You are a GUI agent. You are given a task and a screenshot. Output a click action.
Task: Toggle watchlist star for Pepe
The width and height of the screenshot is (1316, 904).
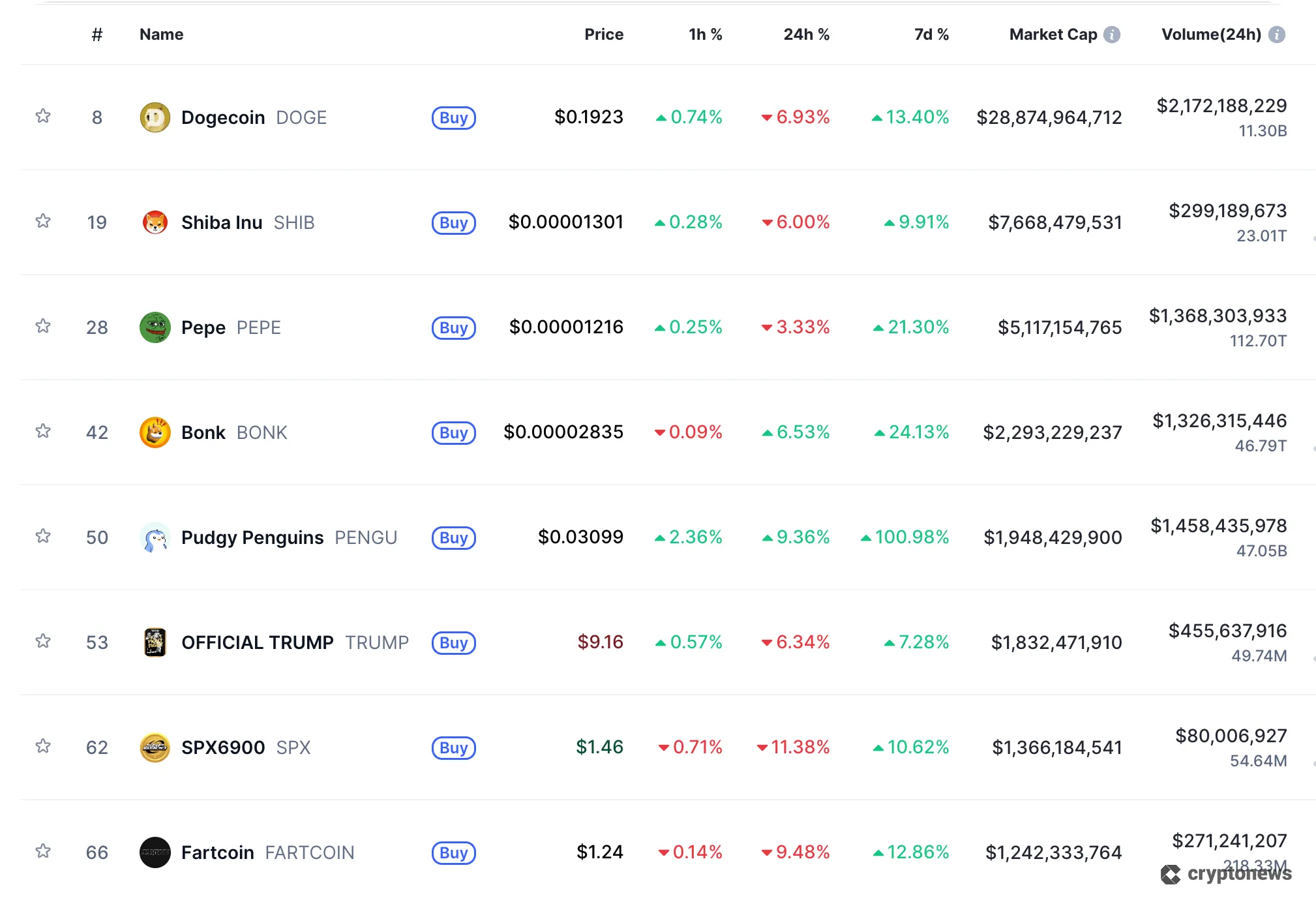(x=43, y=326)
